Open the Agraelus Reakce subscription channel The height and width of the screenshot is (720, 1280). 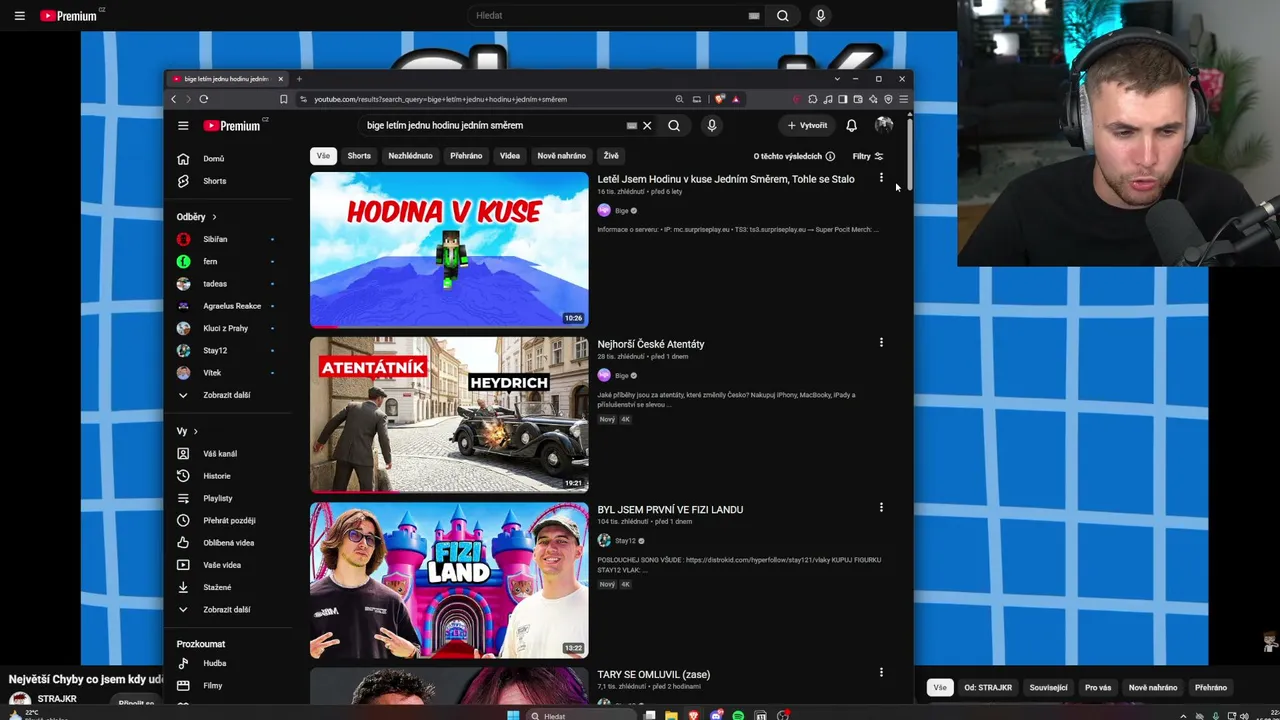coord(232,306)
